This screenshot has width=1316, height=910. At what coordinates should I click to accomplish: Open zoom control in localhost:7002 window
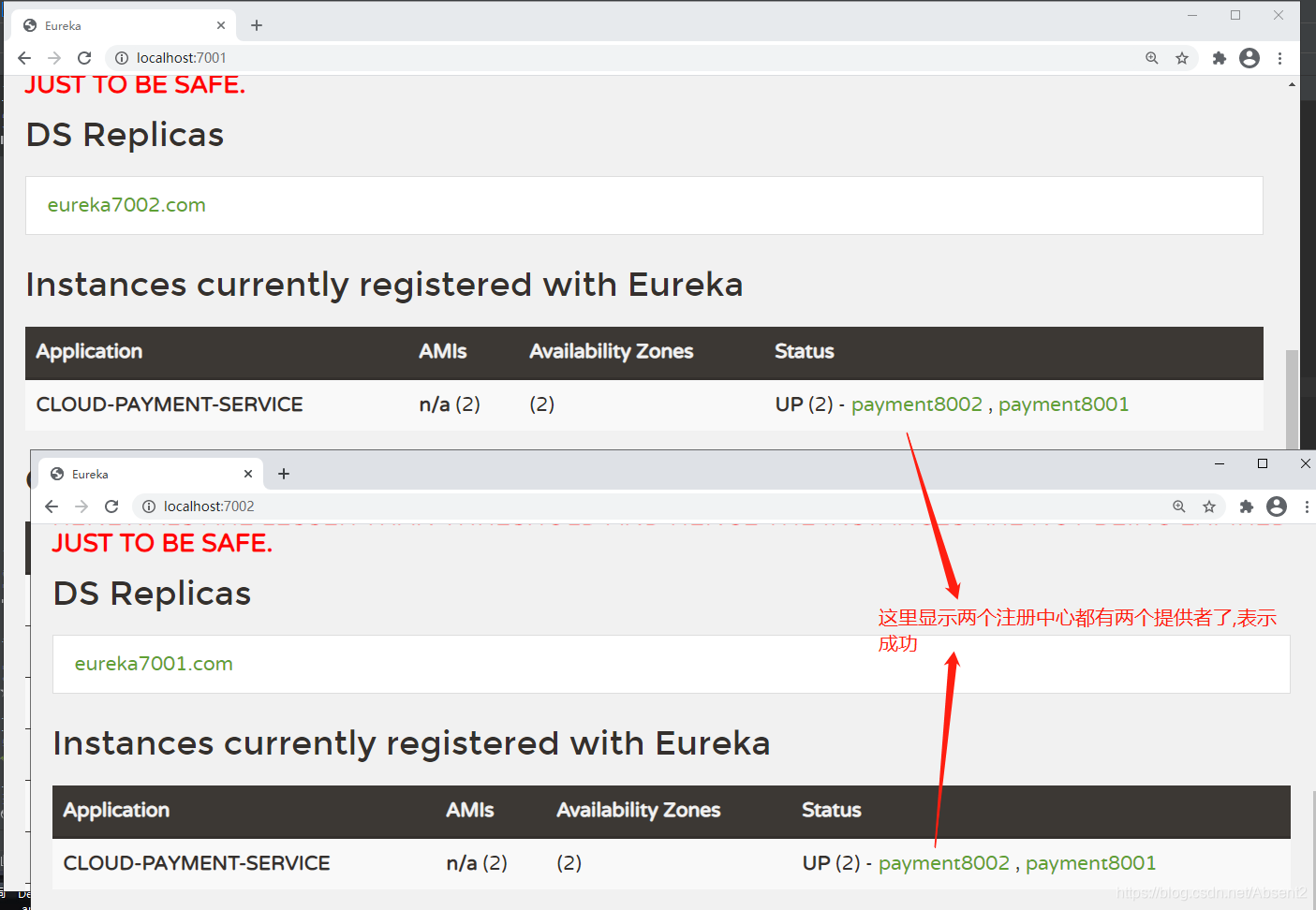(1179, 506)
